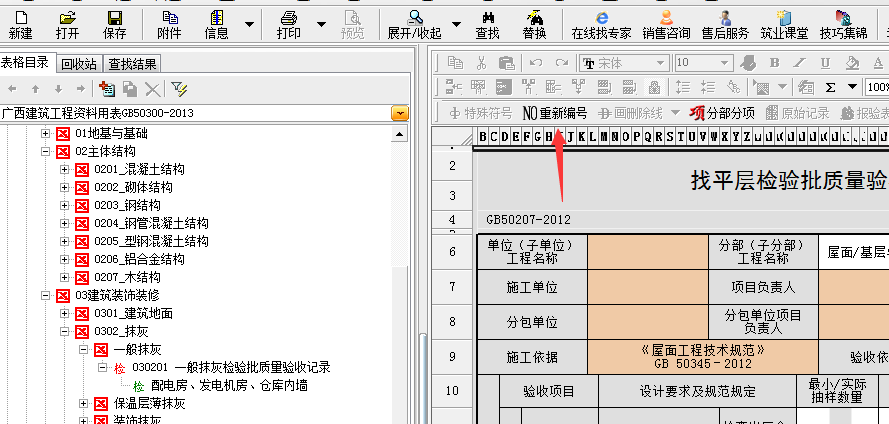Click the filter icon in directory toolbar
The height and width of the screenshot is (424, 889).
[179, 89]
